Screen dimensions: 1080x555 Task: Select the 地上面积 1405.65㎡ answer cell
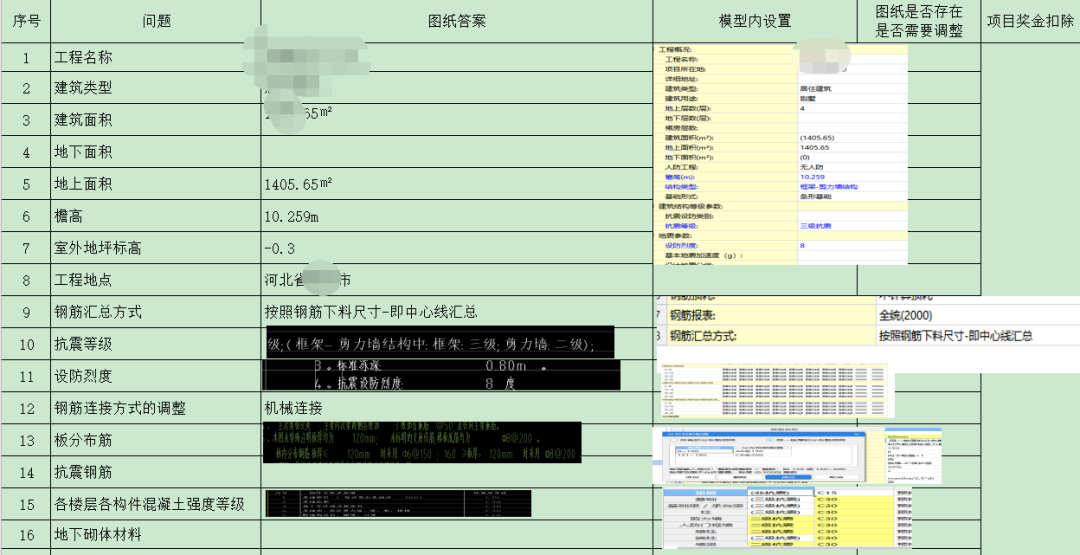(x=457, y=184)
